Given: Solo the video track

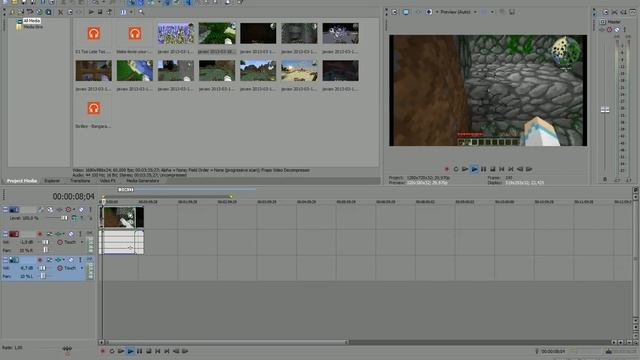Looking at the screenshot, I should pyautogui.click(x=90, y=210).
